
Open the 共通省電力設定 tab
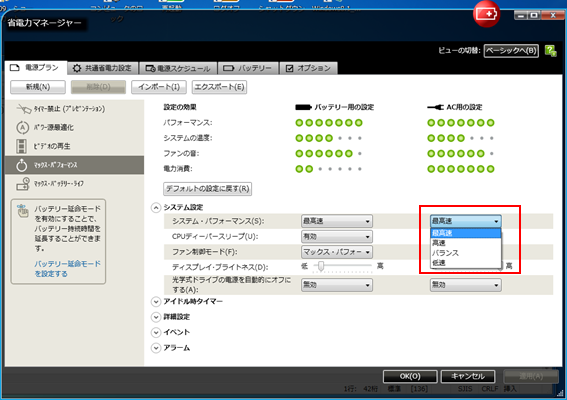coord(103,68)
